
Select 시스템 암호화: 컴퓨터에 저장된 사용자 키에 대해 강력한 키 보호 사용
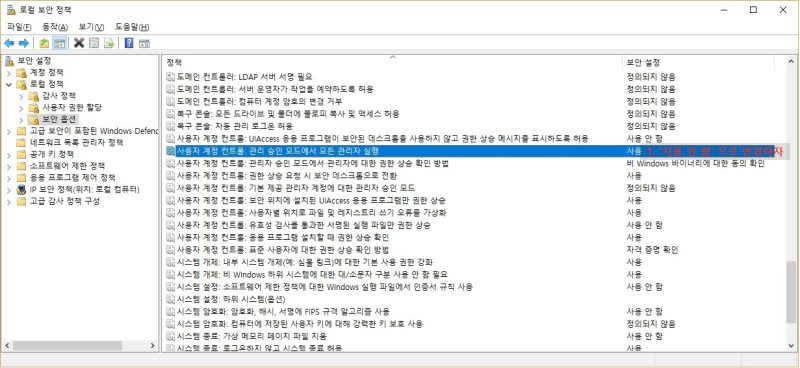tap(299, 324)
